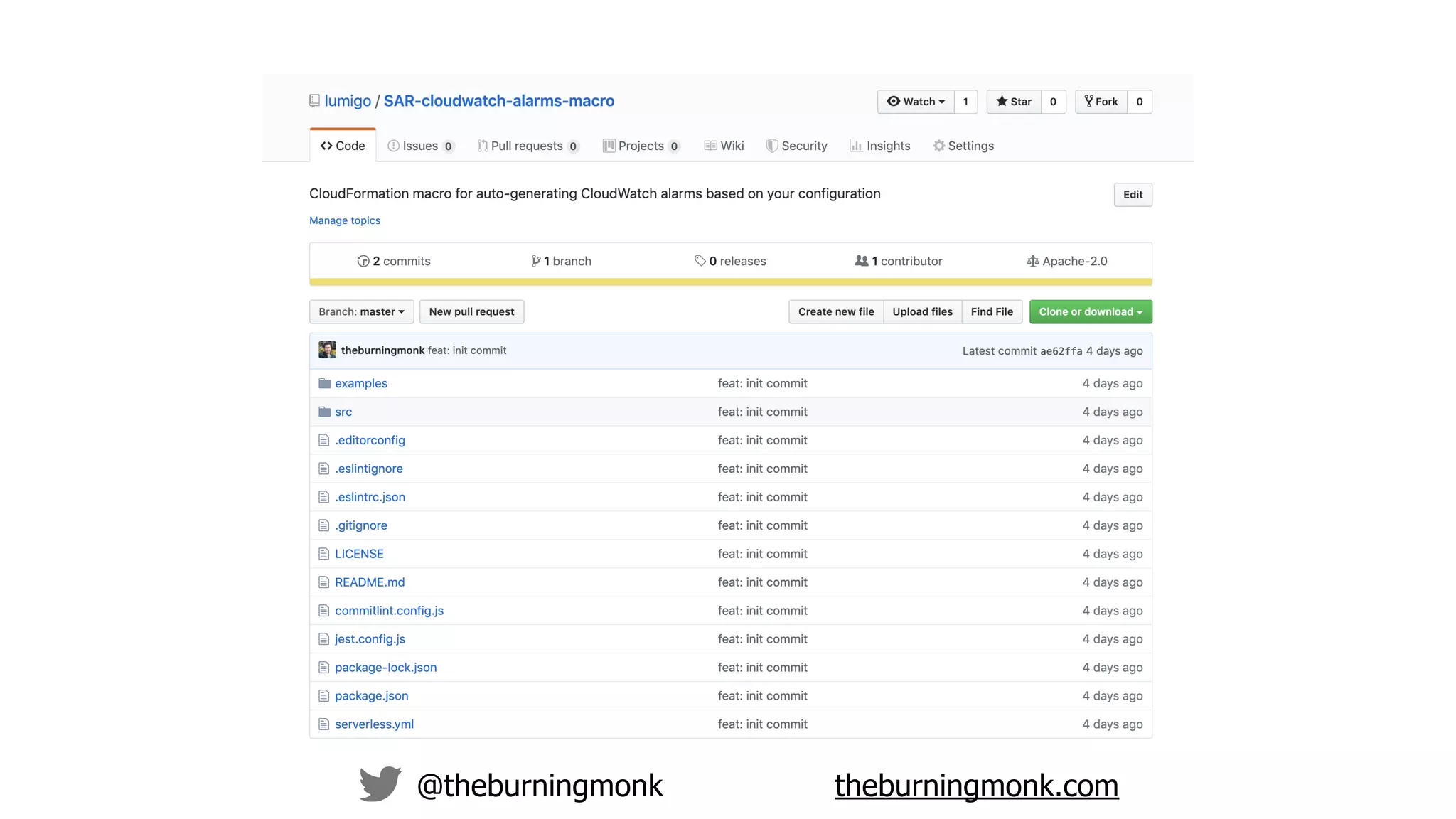Click the yellow language breakdown bar
The image size is (1456, 819).
coord(731,282)
